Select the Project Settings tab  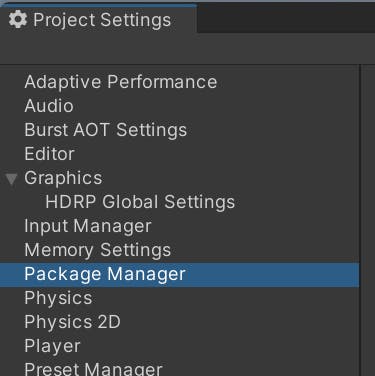tap(98, 19)
